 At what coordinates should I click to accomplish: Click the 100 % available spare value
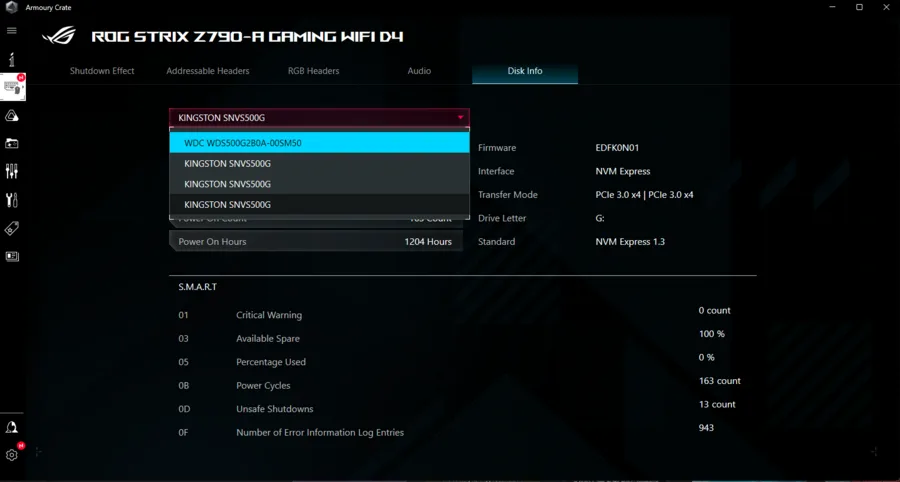click(x=712, y=334)
